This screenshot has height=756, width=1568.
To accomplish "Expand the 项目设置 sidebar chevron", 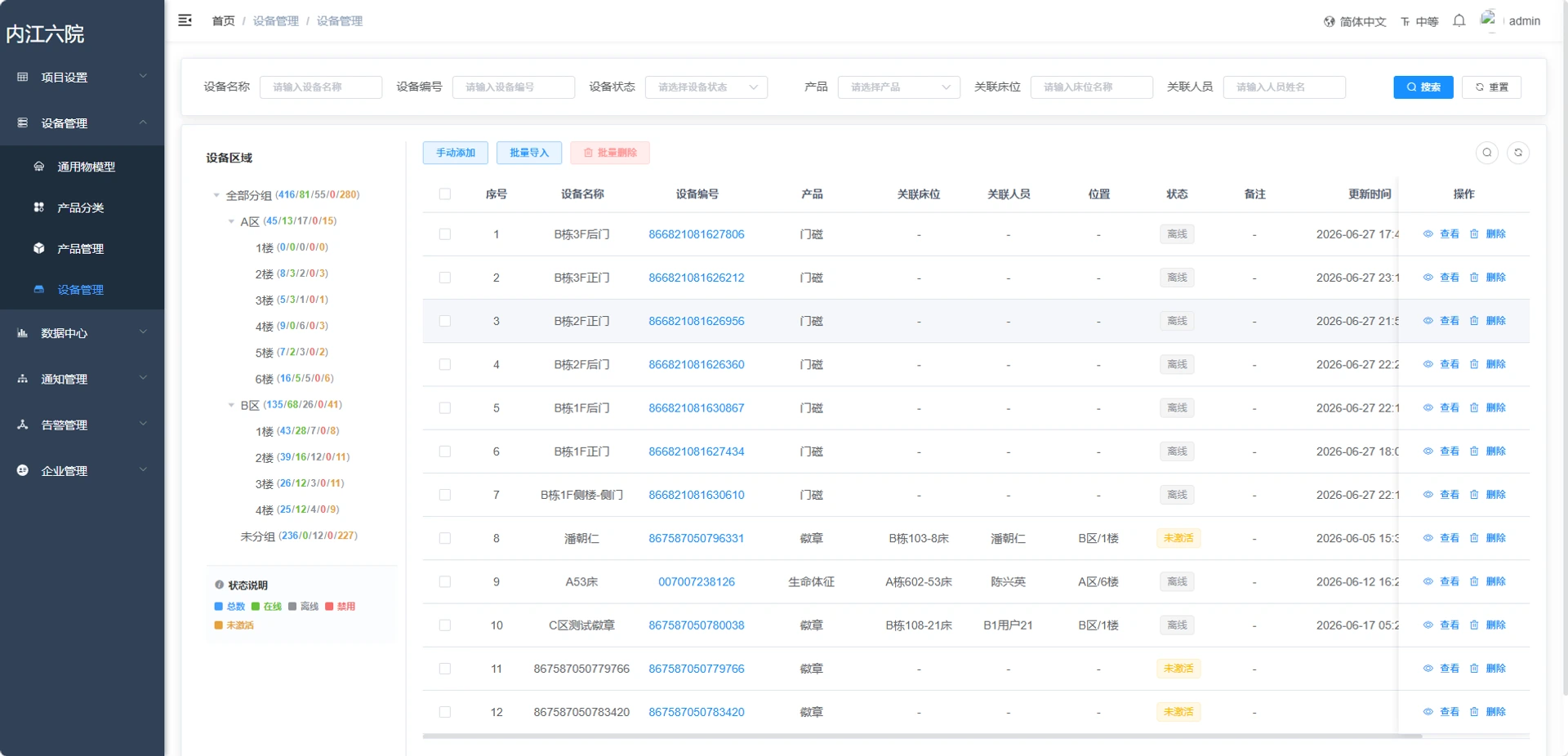I will click(x=144, y=77).
